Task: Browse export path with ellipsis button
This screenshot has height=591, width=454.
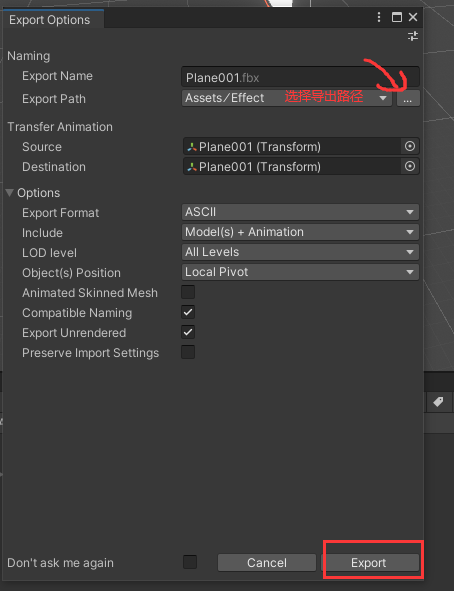Action: coord(408,98)
